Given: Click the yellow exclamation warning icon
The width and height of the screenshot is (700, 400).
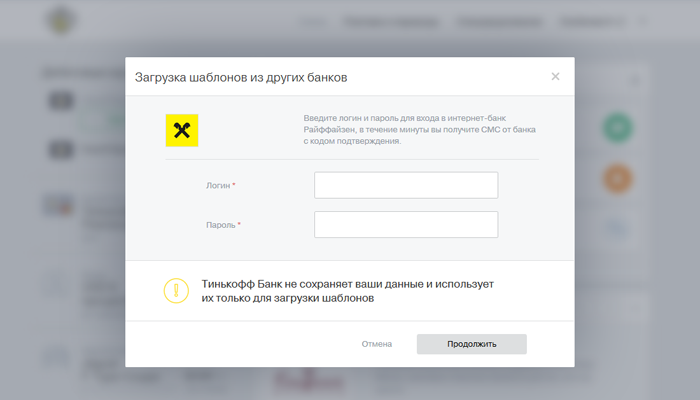Looking at the screenshot, I should pos(175,291).
